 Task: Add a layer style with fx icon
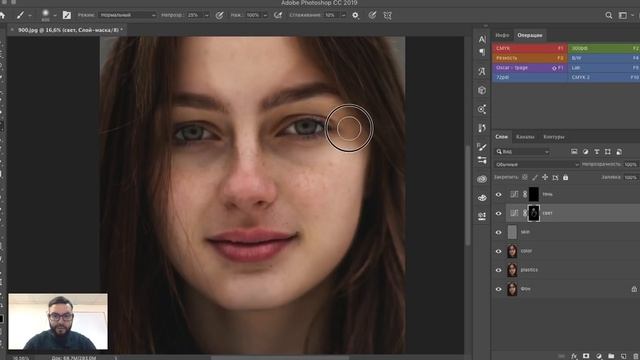pos(574,356)
